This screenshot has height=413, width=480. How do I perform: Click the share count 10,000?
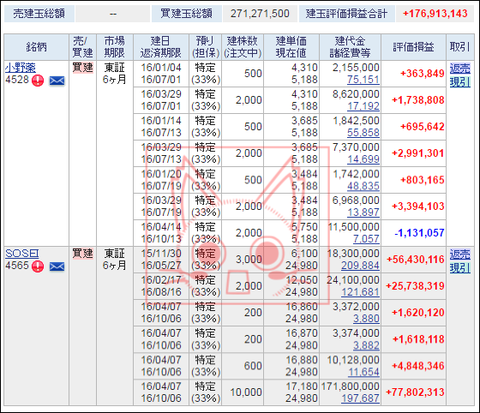pyautogui.click(x=246, y=392)
